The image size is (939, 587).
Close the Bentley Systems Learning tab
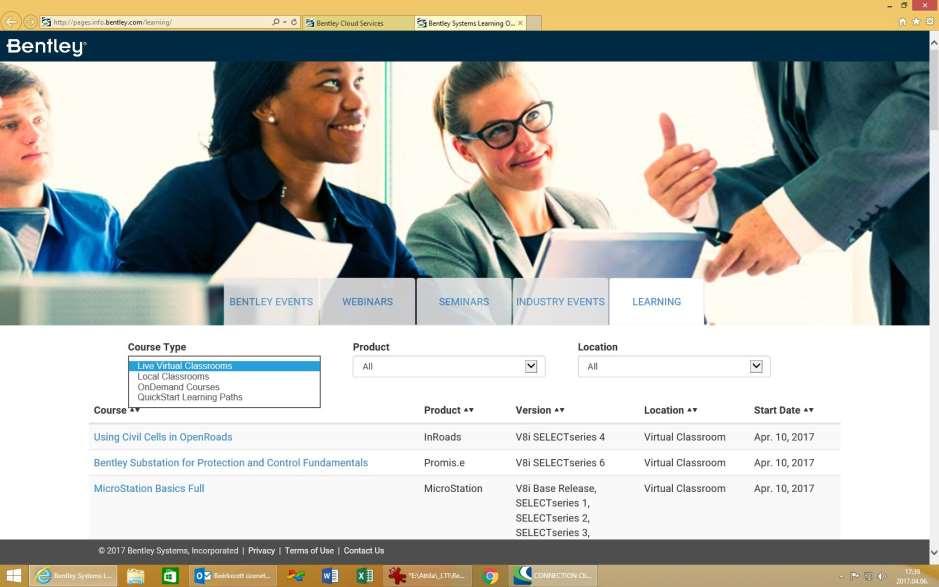pos(520,23)
